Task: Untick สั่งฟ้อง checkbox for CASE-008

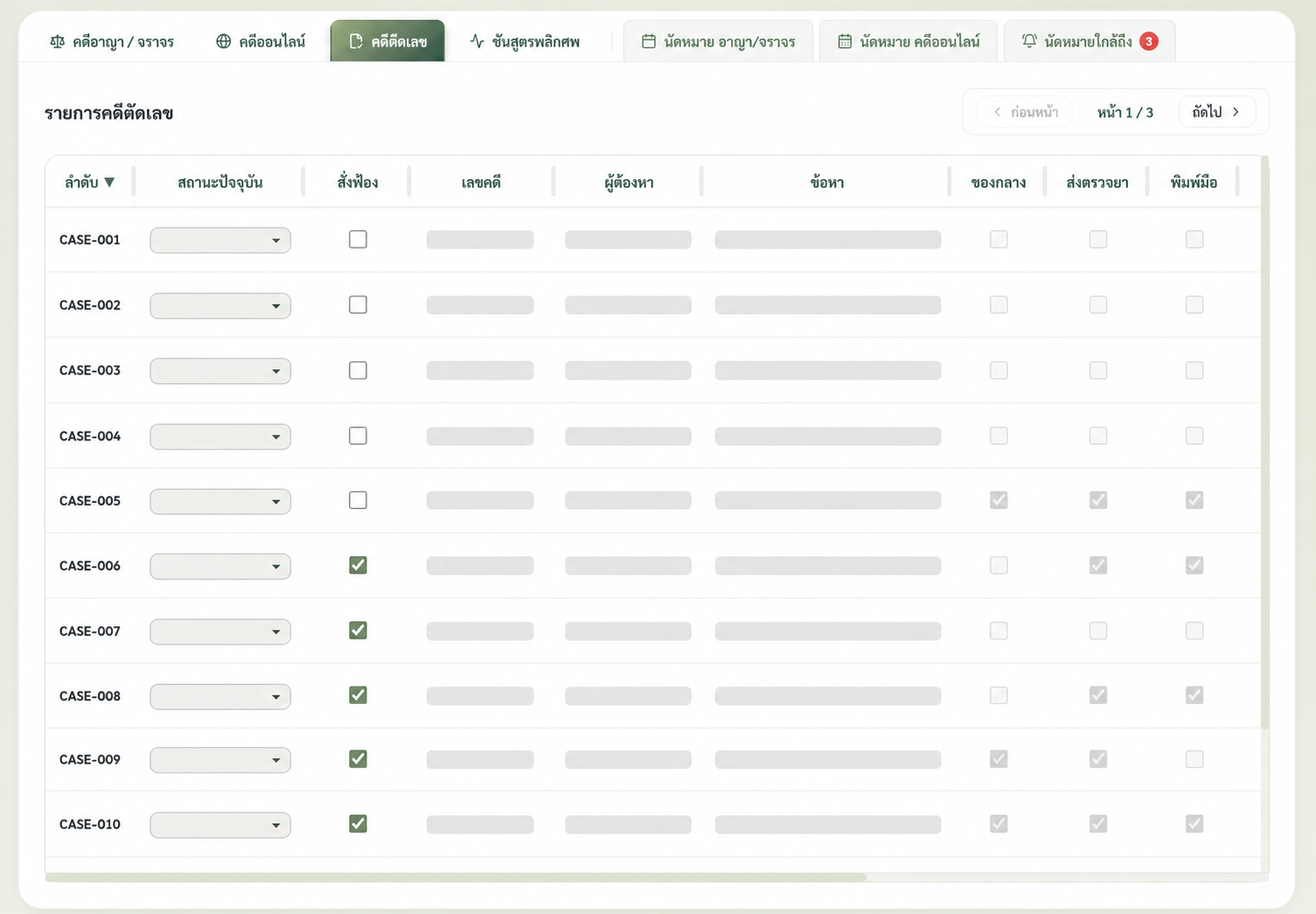Action: tap(358, 694)
